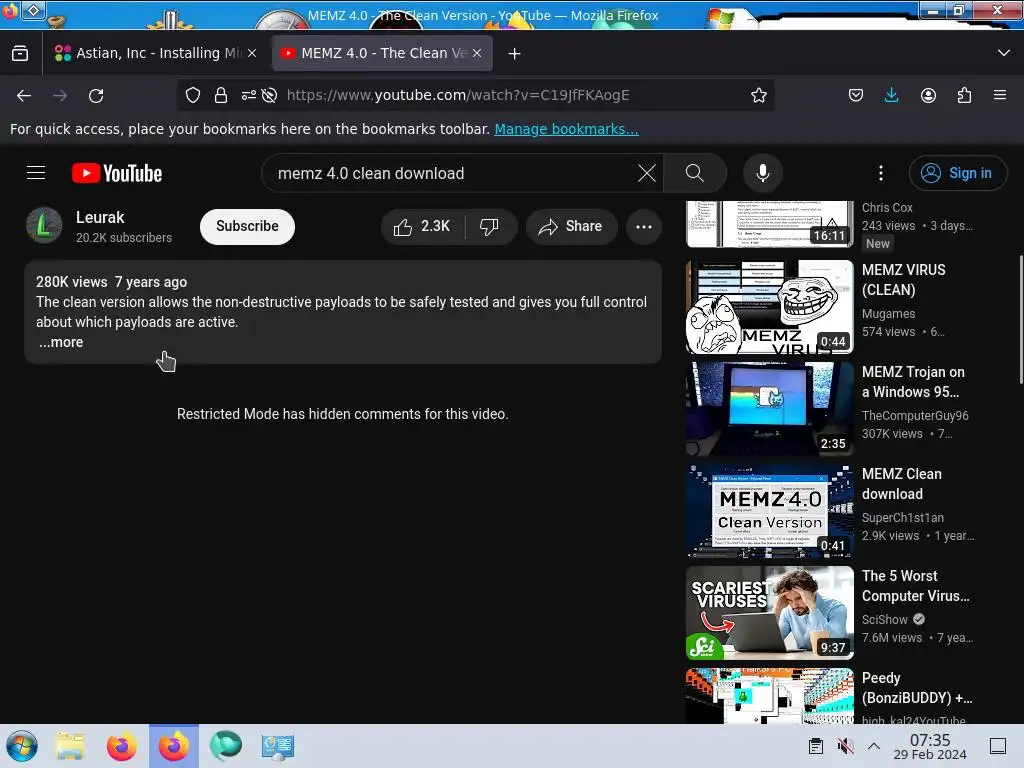This screenshot has width=1024, height=768.
Task: Open network computers icon in taskbar
Action: tap(278, 746)
